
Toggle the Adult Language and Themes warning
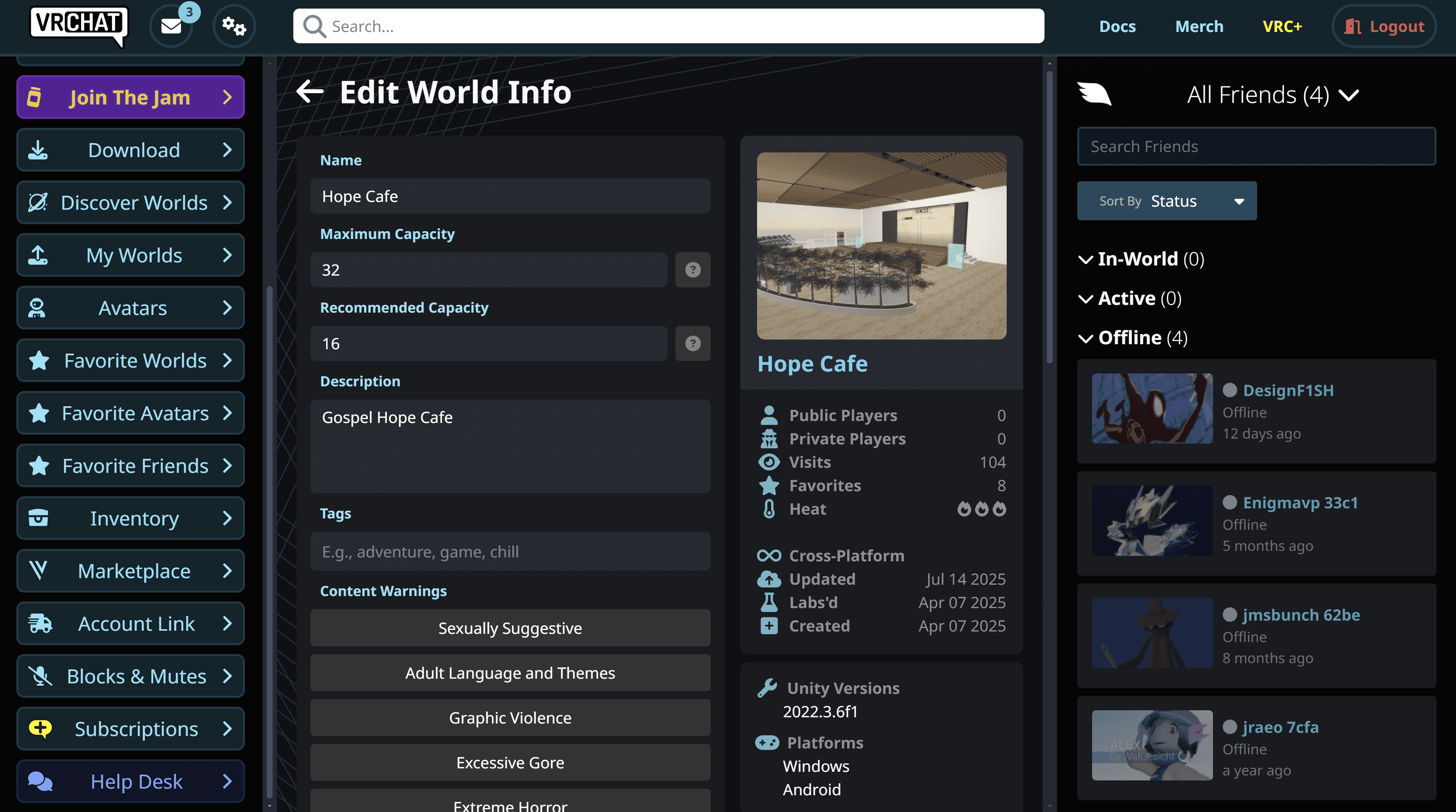pyautogui.click(x=510, y=672)
